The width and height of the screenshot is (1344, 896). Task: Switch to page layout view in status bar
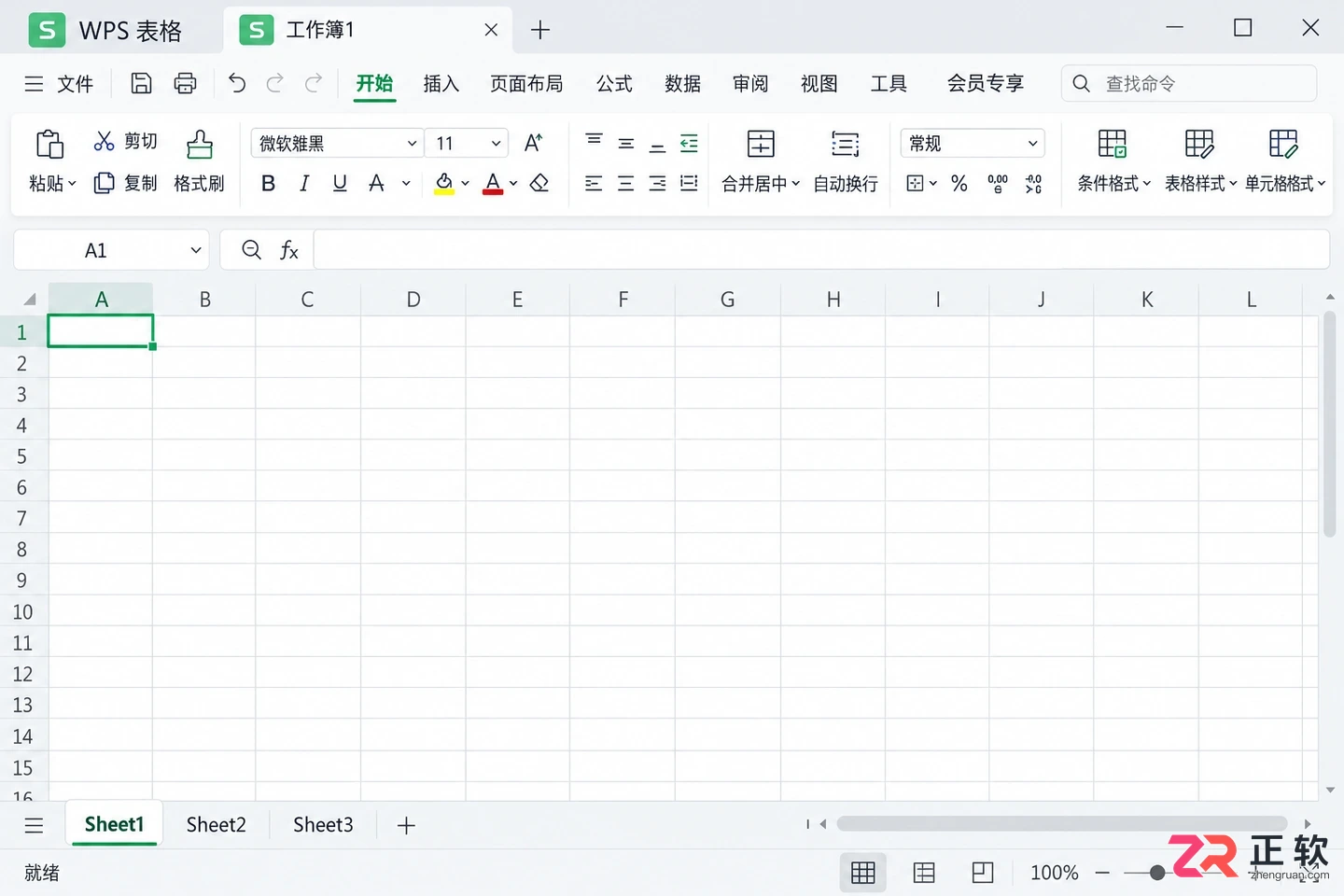pyautogui.click(x=924, y=873)
